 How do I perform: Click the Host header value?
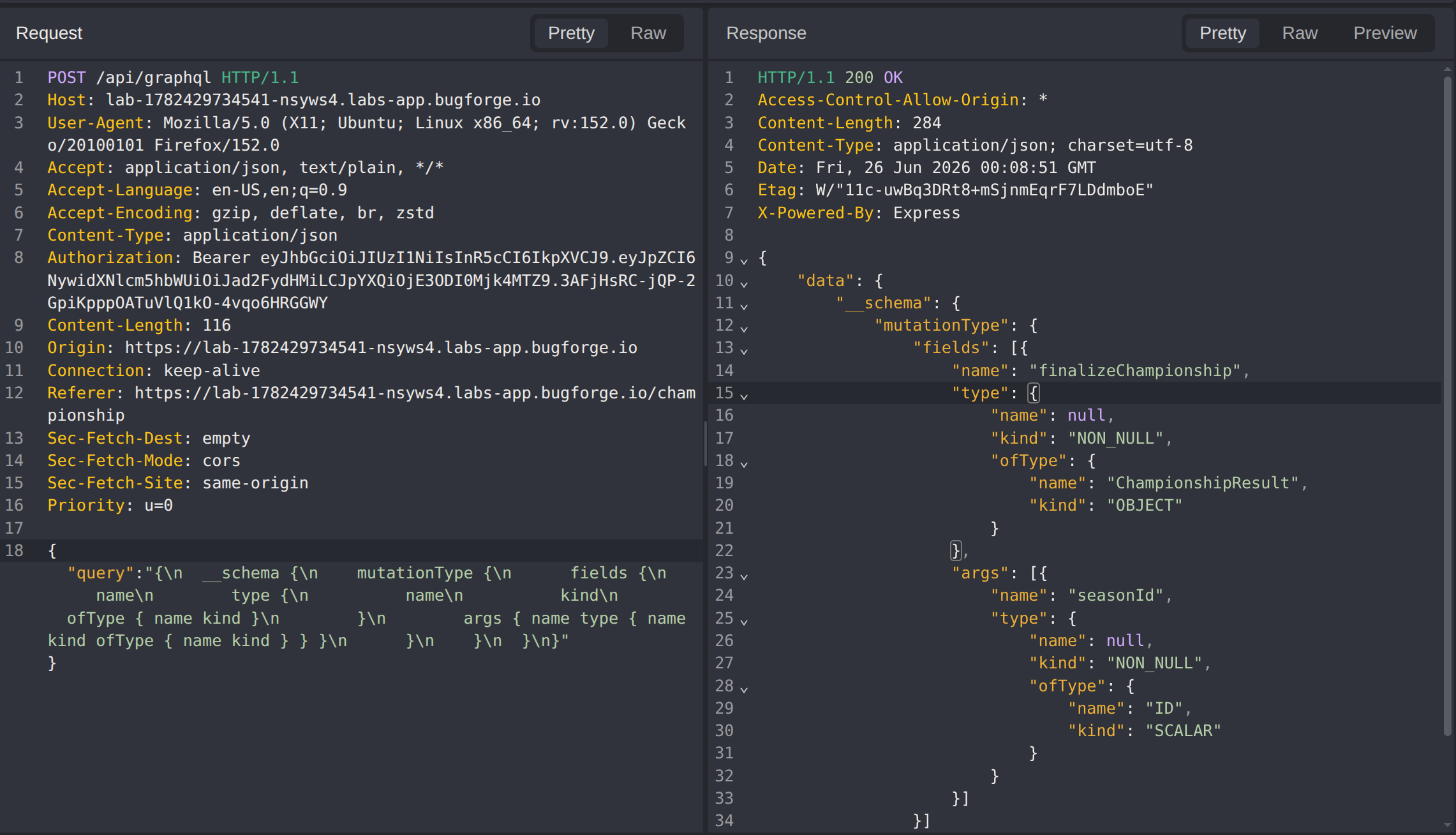(323, 100)
